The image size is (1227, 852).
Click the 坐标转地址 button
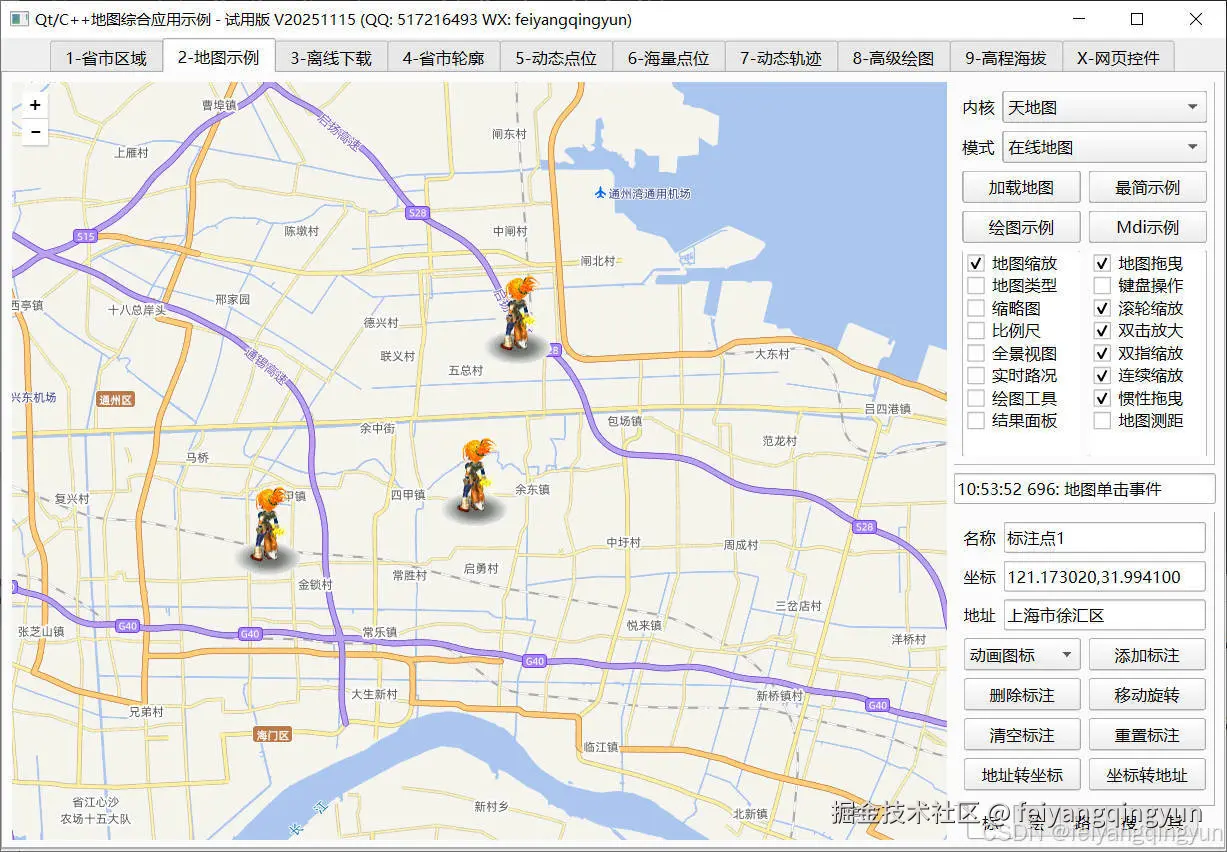pos(1147,775)
